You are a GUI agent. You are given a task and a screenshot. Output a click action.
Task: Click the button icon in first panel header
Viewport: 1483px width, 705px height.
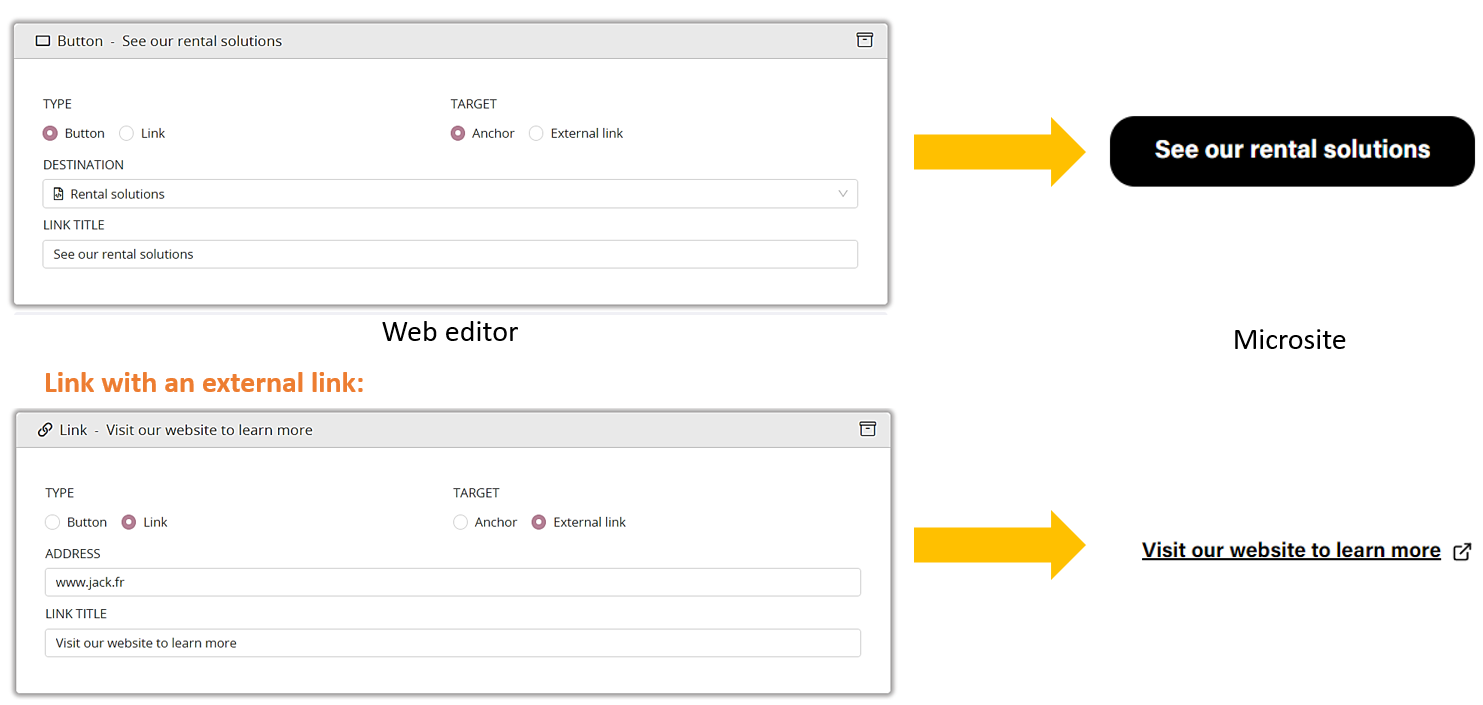(x=43, y=41)
